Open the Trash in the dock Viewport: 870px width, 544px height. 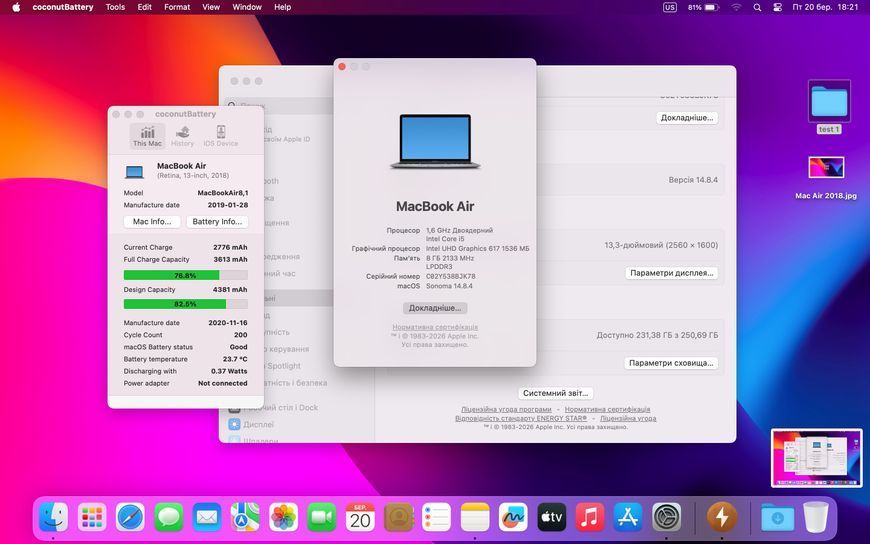(816, 517)
